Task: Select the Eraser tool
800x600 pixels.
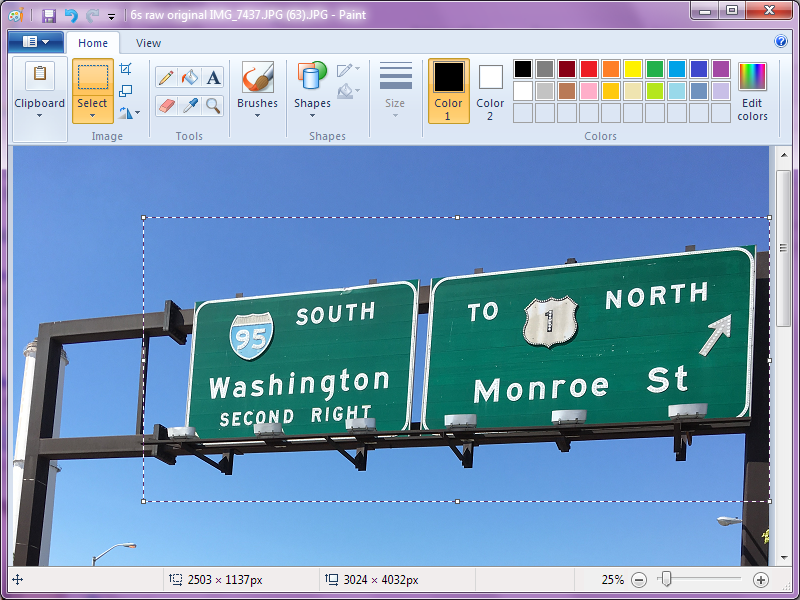Action: (166, 106)
